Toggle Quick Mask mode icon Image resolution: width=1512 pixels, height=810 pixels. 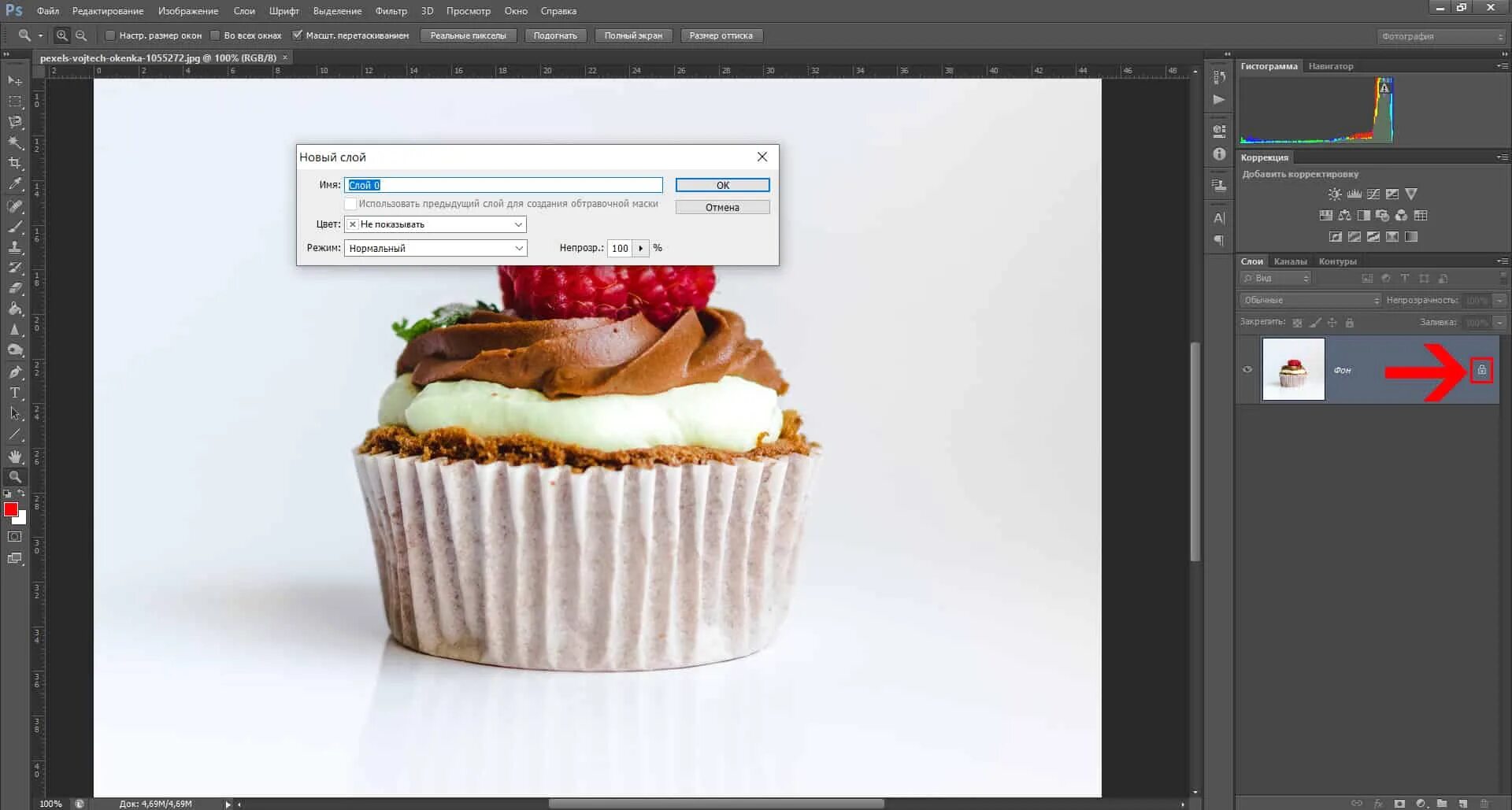[x=15, y=537]
